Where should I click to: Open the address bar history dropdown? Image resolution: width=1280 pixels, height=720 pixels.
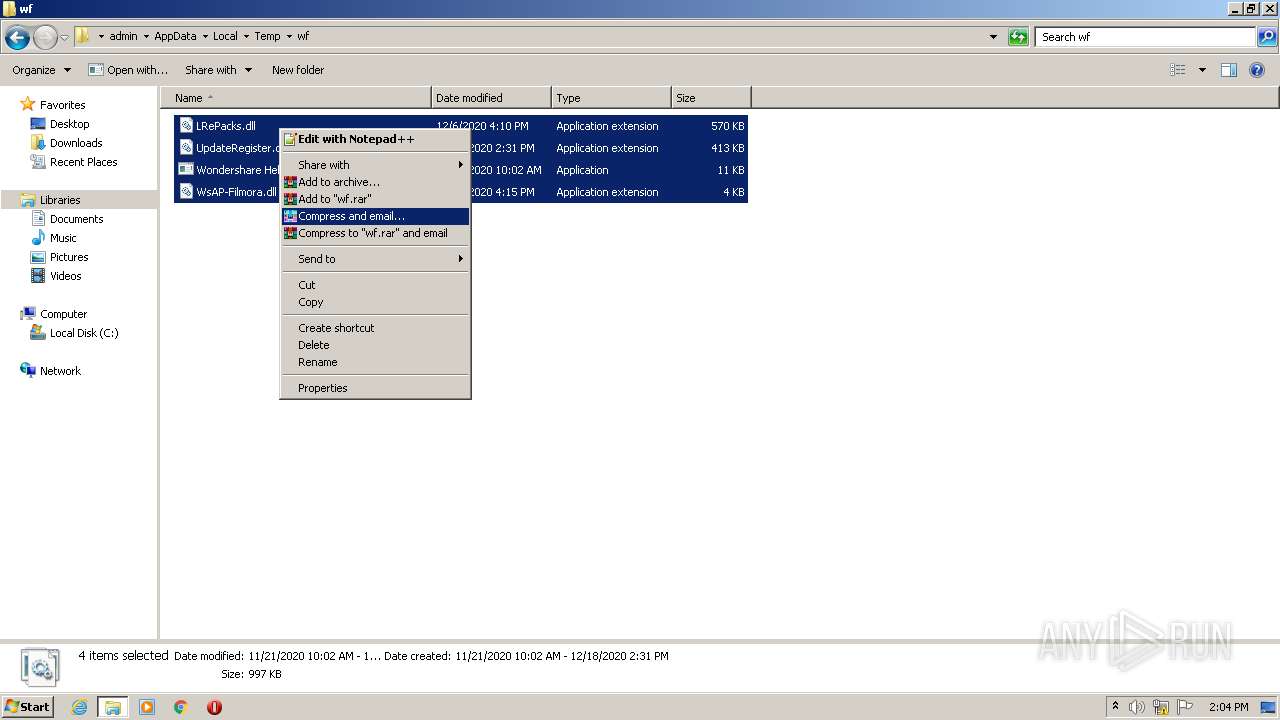(993, 37)
